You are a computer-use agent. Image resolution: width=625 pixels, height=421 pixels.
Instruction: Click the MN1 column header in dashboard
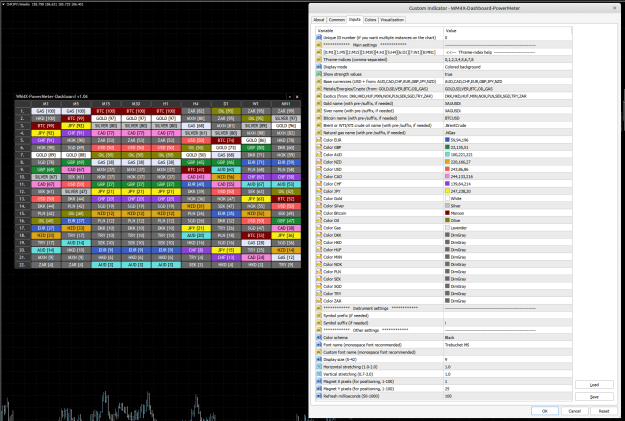tap(286, 104)
